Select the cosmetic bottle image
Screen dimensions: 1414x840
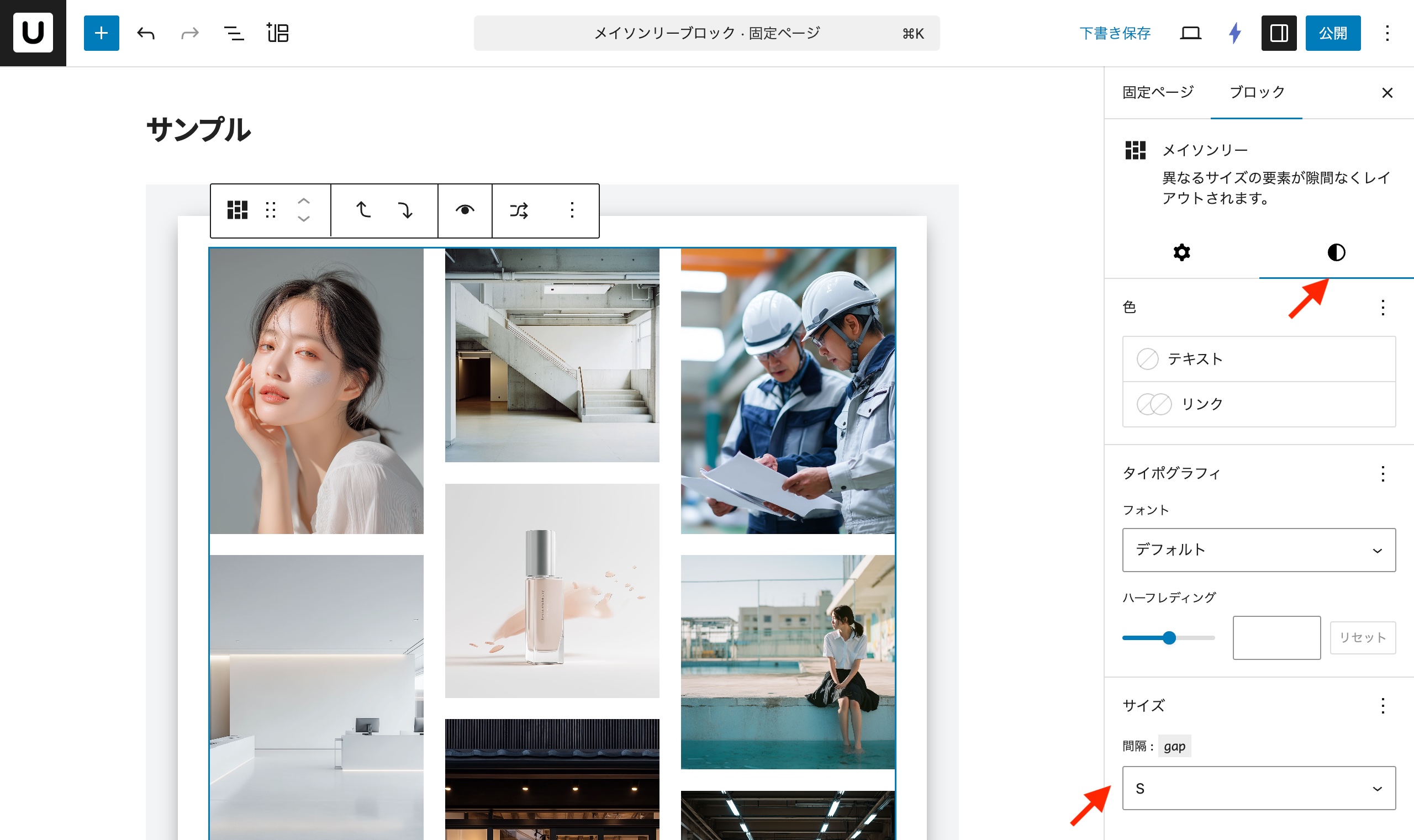tap(552, 590)
